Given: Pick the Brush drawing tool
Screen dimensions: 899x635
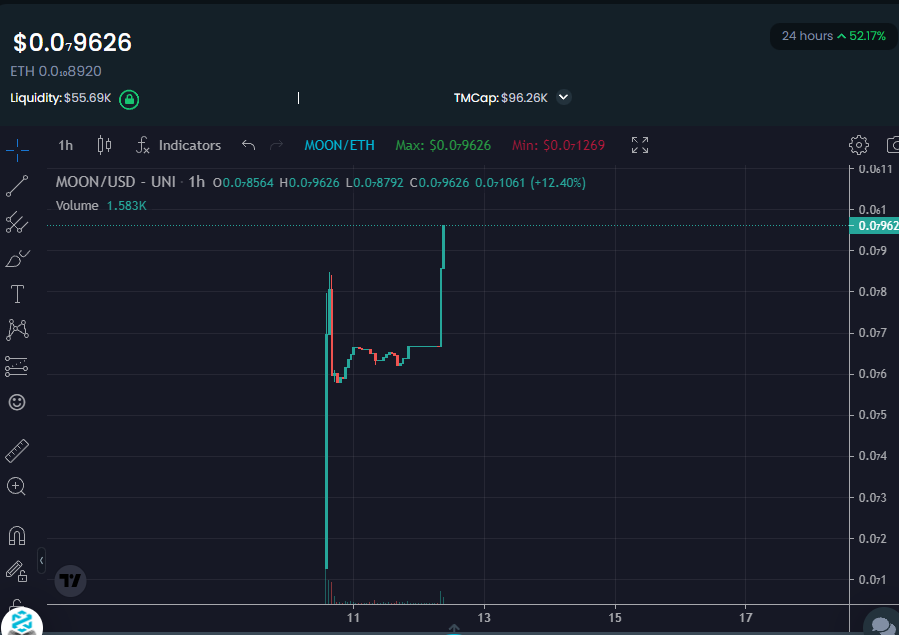Looking at the screenshot, I should coord(17,258).
